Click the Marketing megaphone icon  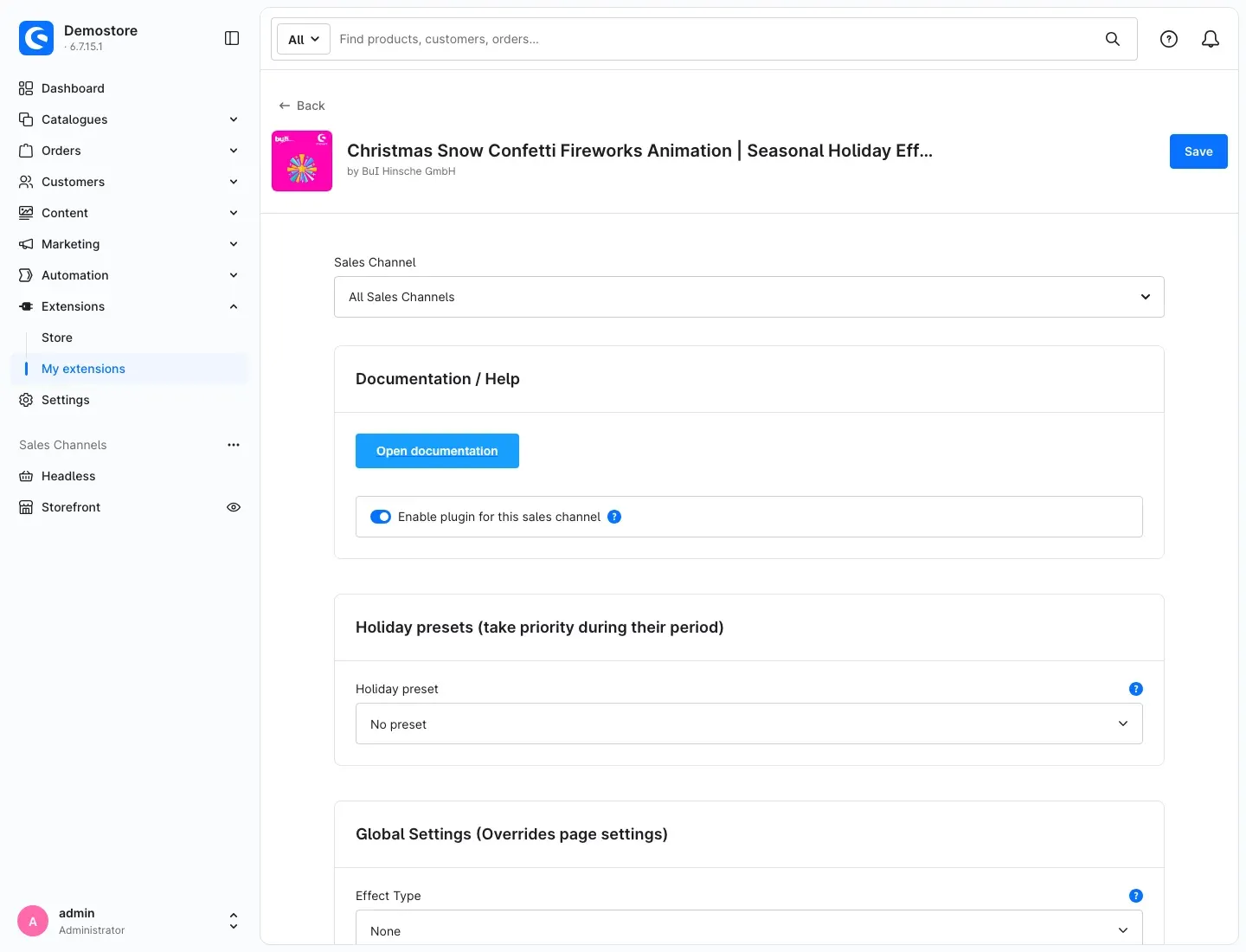tap(26, 244)
